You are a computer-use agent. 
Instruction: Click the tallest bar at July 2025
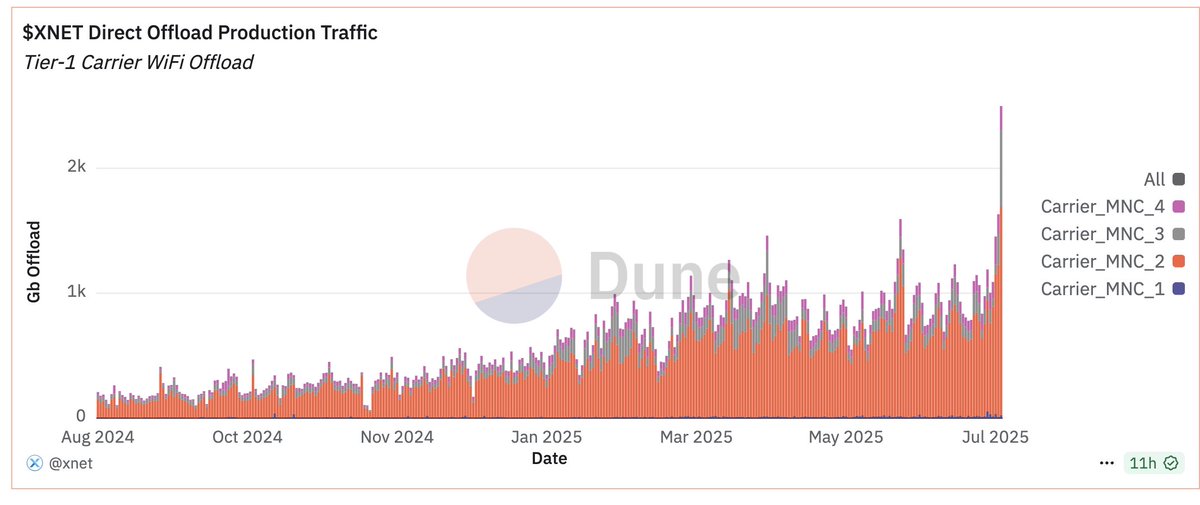point(1001,262)
